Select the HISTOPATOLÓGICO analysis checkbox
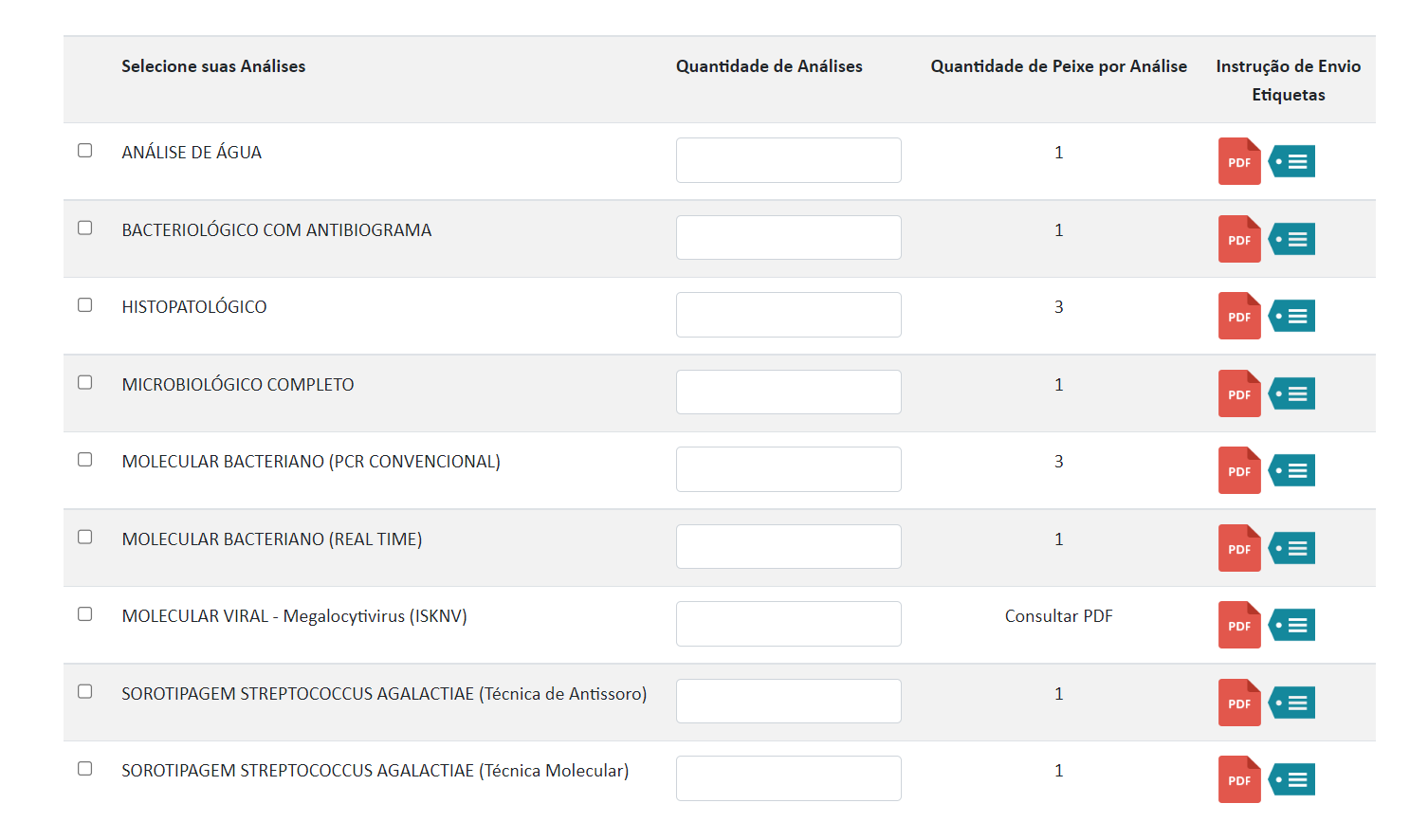Viewport: 1428px width, 840px height. click(85, 305)
